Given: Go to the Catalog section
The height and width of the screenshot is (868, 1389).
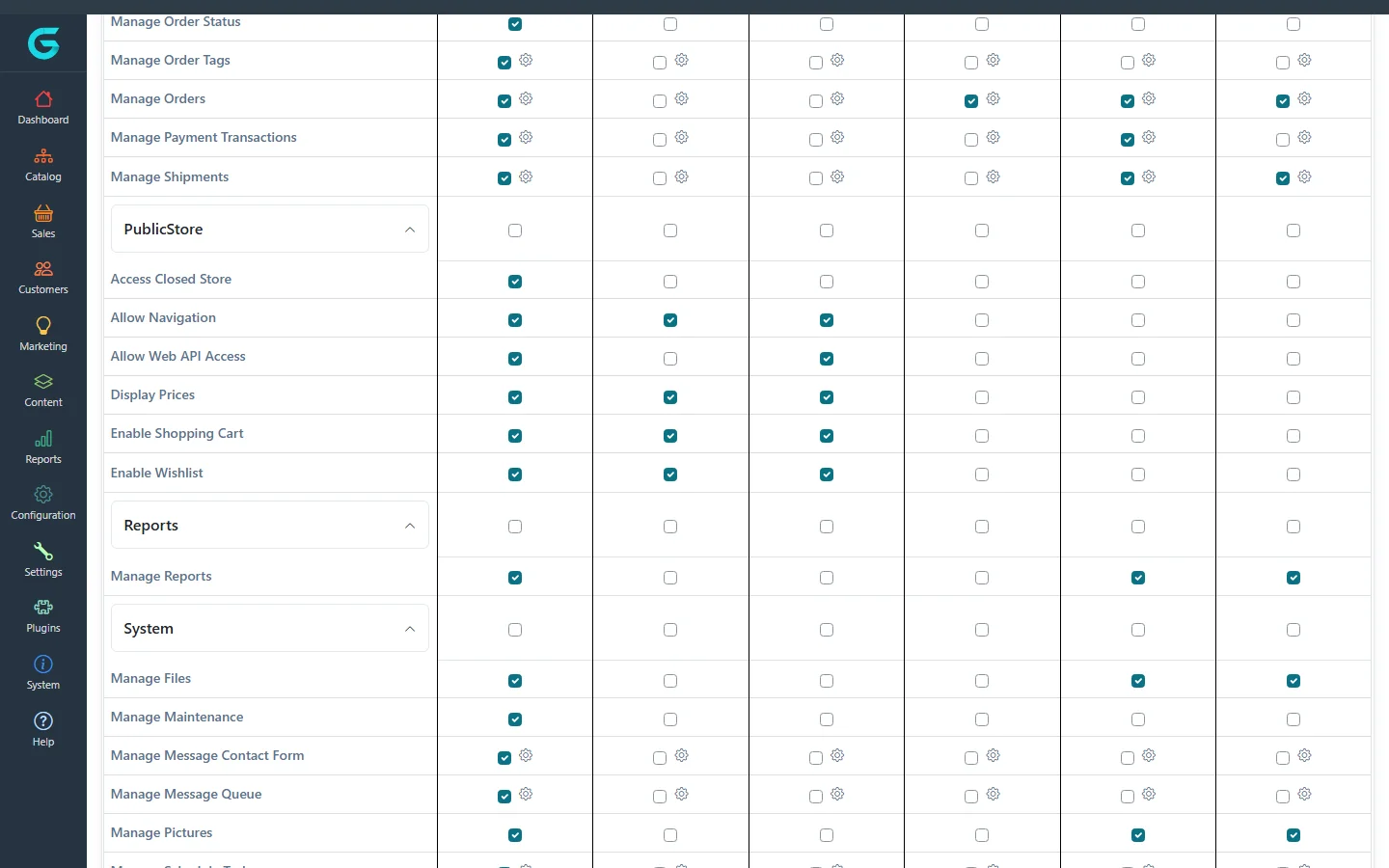Looking at the screenshot, I should (43, 165).
